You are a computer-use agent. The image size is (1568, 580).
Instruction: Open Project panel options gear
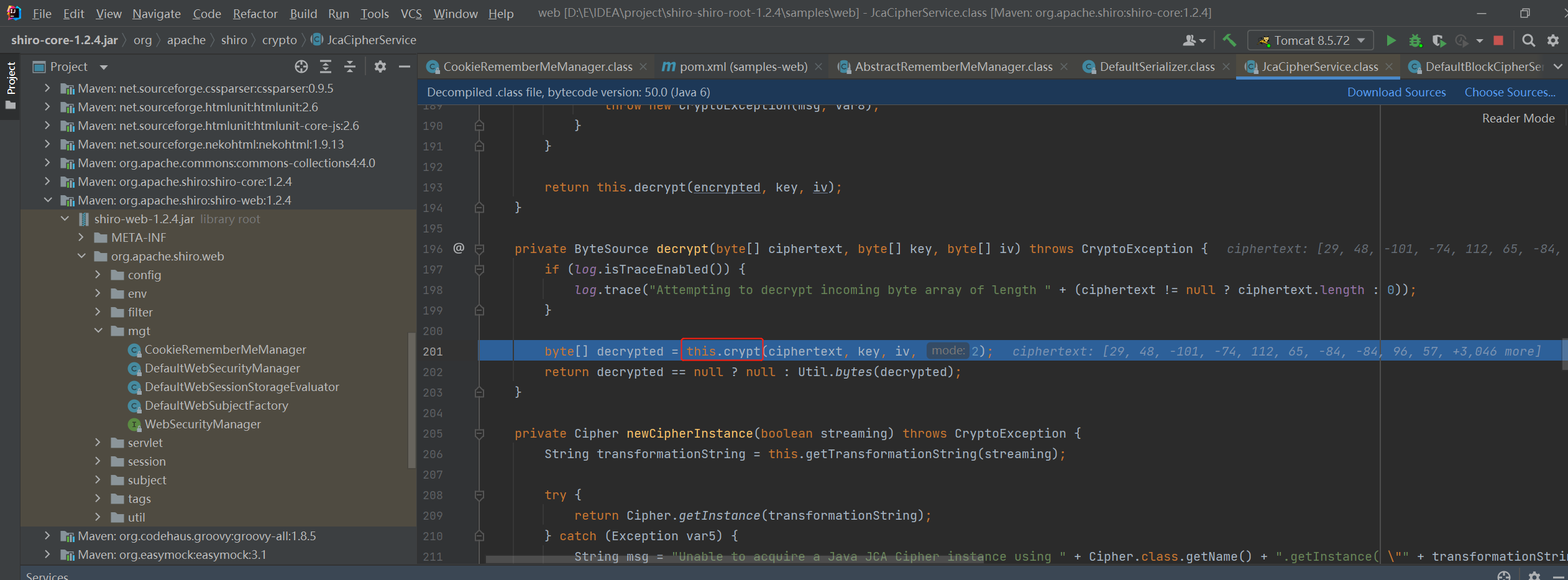[x=380, y=67]
